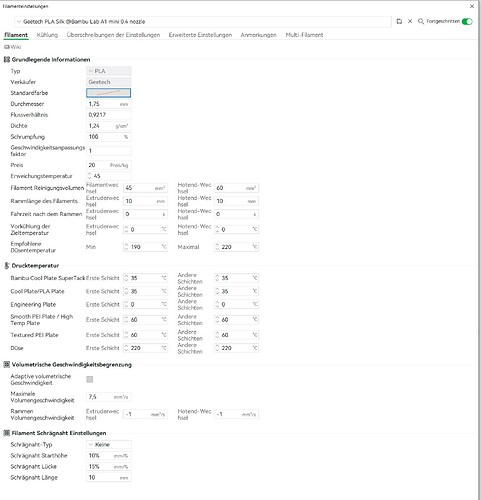Click the Standardfarbe color swatch
This screenshot has width=481, height=500.
(x=109, y=93)
